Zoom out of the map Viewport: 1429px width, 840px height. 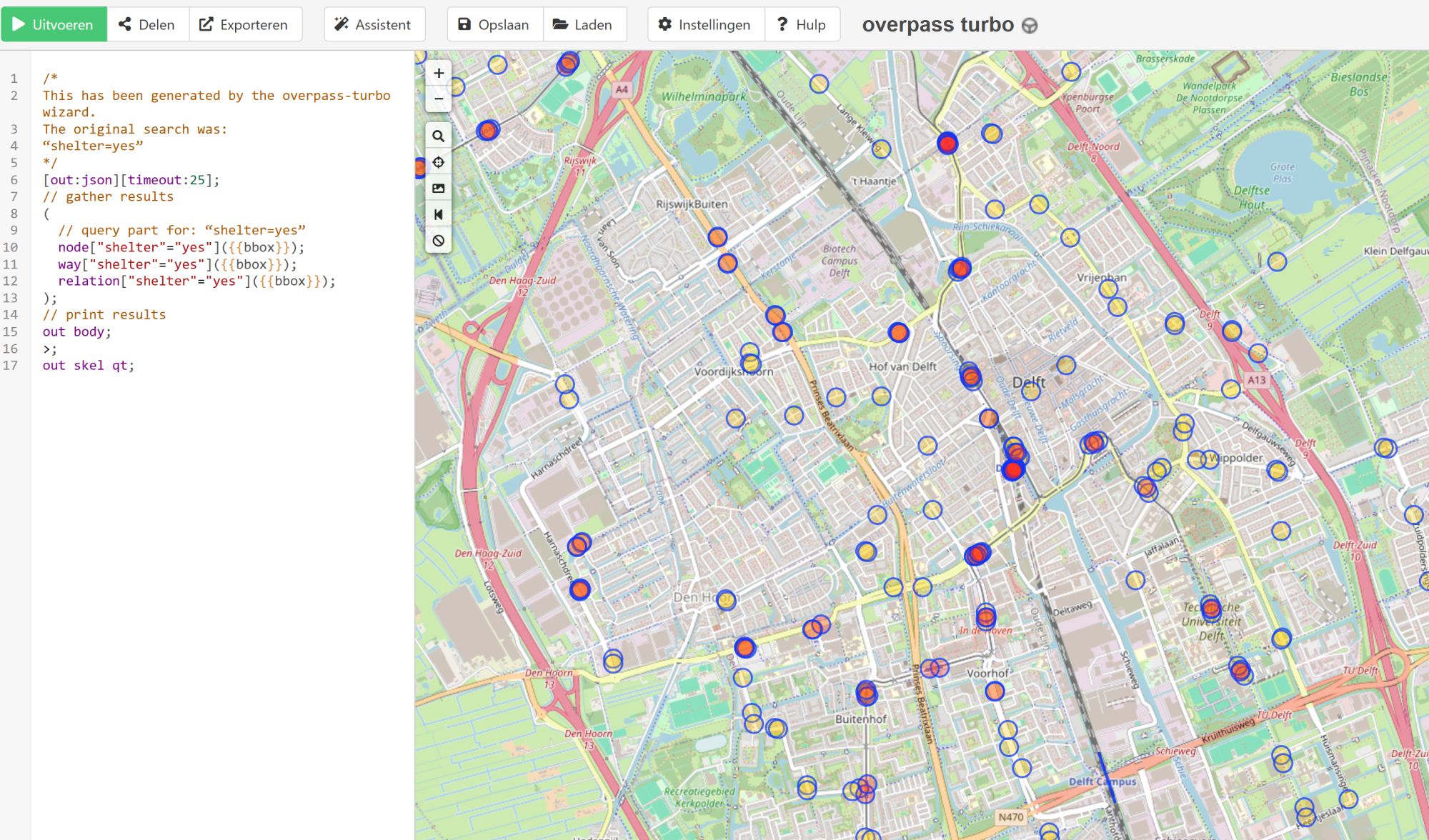tap(439, 99)
